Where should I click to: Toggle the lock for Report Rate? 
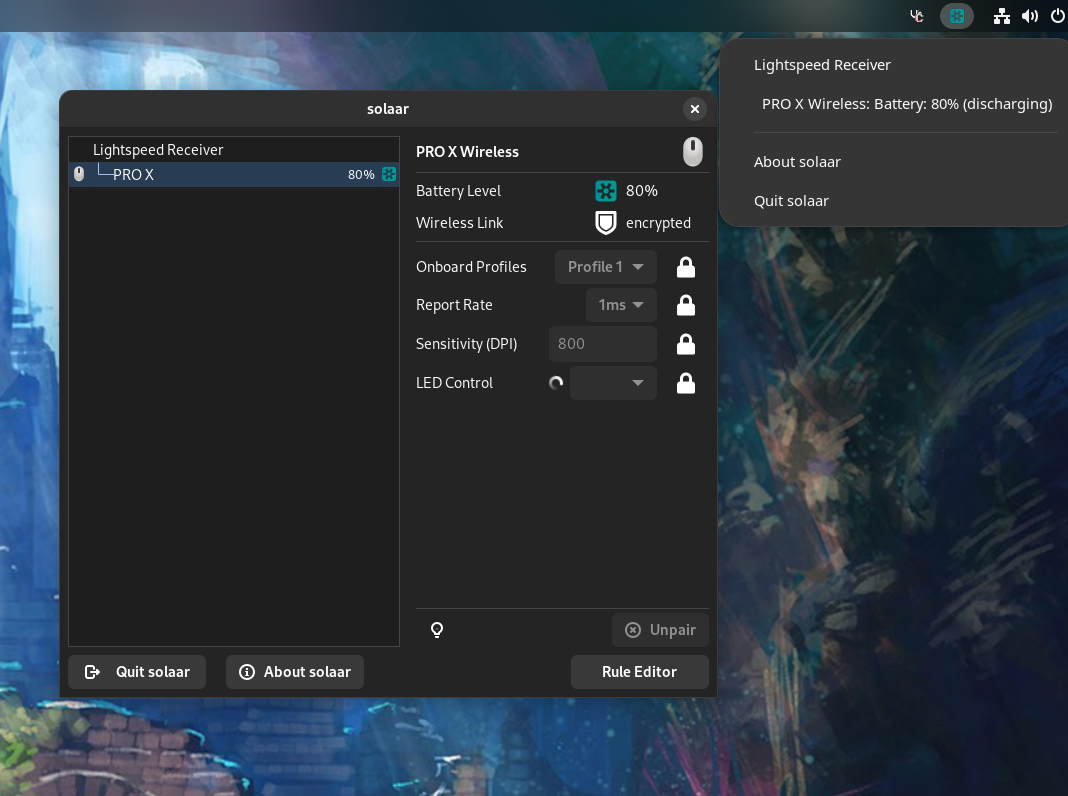point(686,305)
